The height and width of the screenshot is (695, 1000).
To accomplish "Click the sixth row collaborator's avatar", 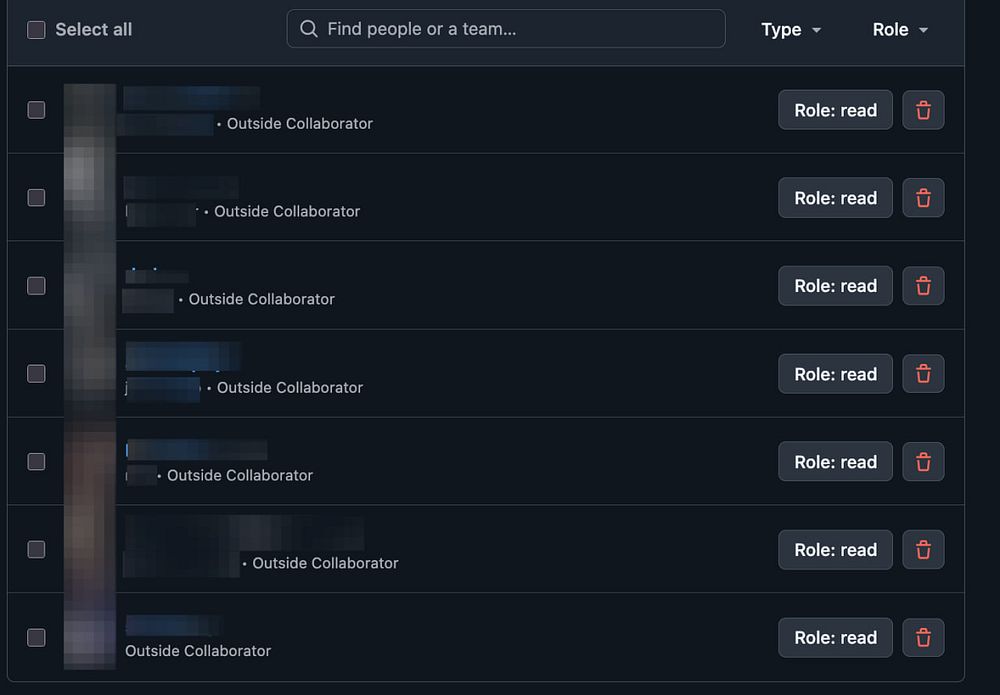I will click(x=90, y=550).
